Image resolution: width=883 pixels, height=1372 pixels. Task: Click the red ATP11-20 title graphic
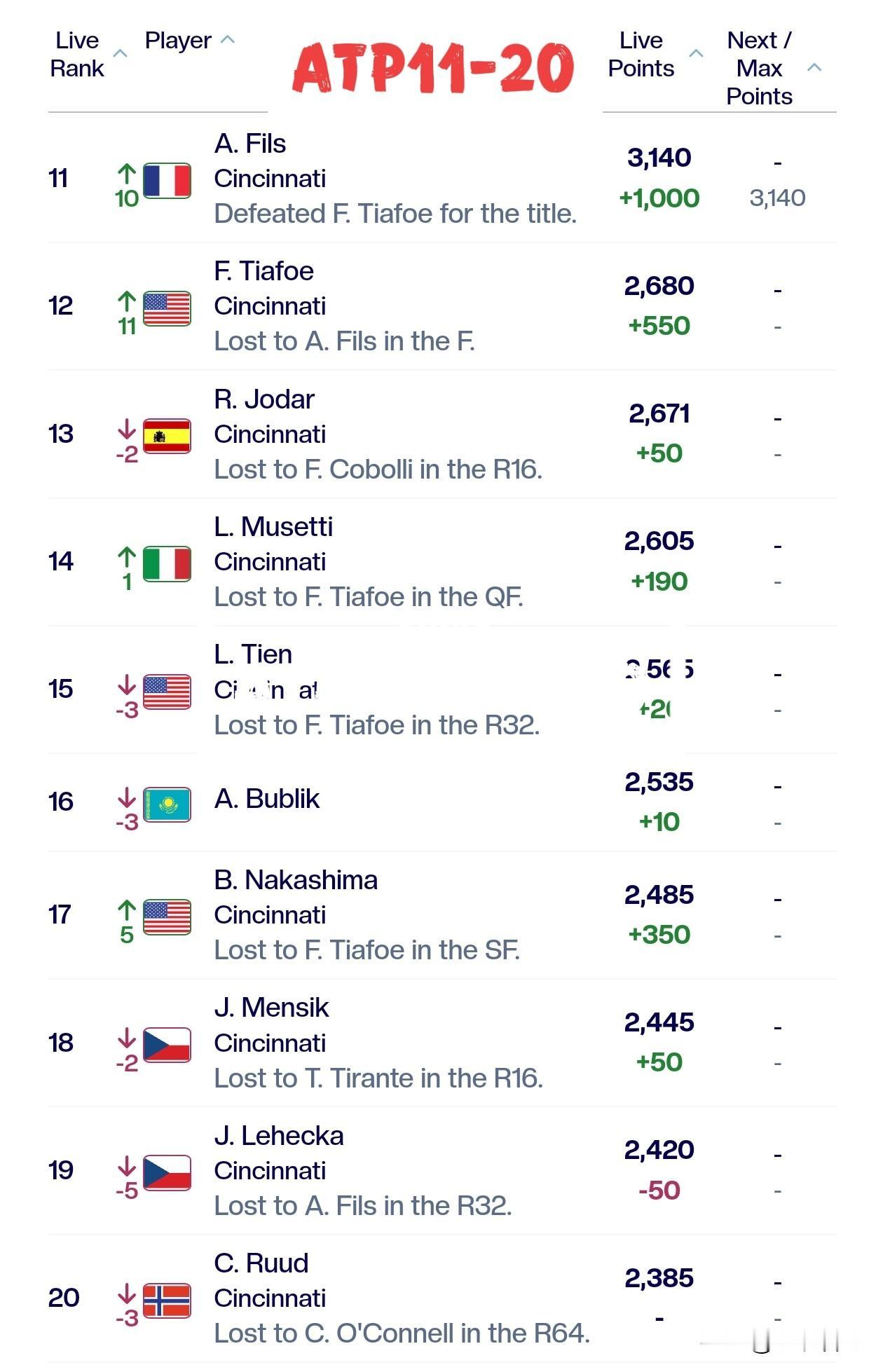[x=434, y=68]
